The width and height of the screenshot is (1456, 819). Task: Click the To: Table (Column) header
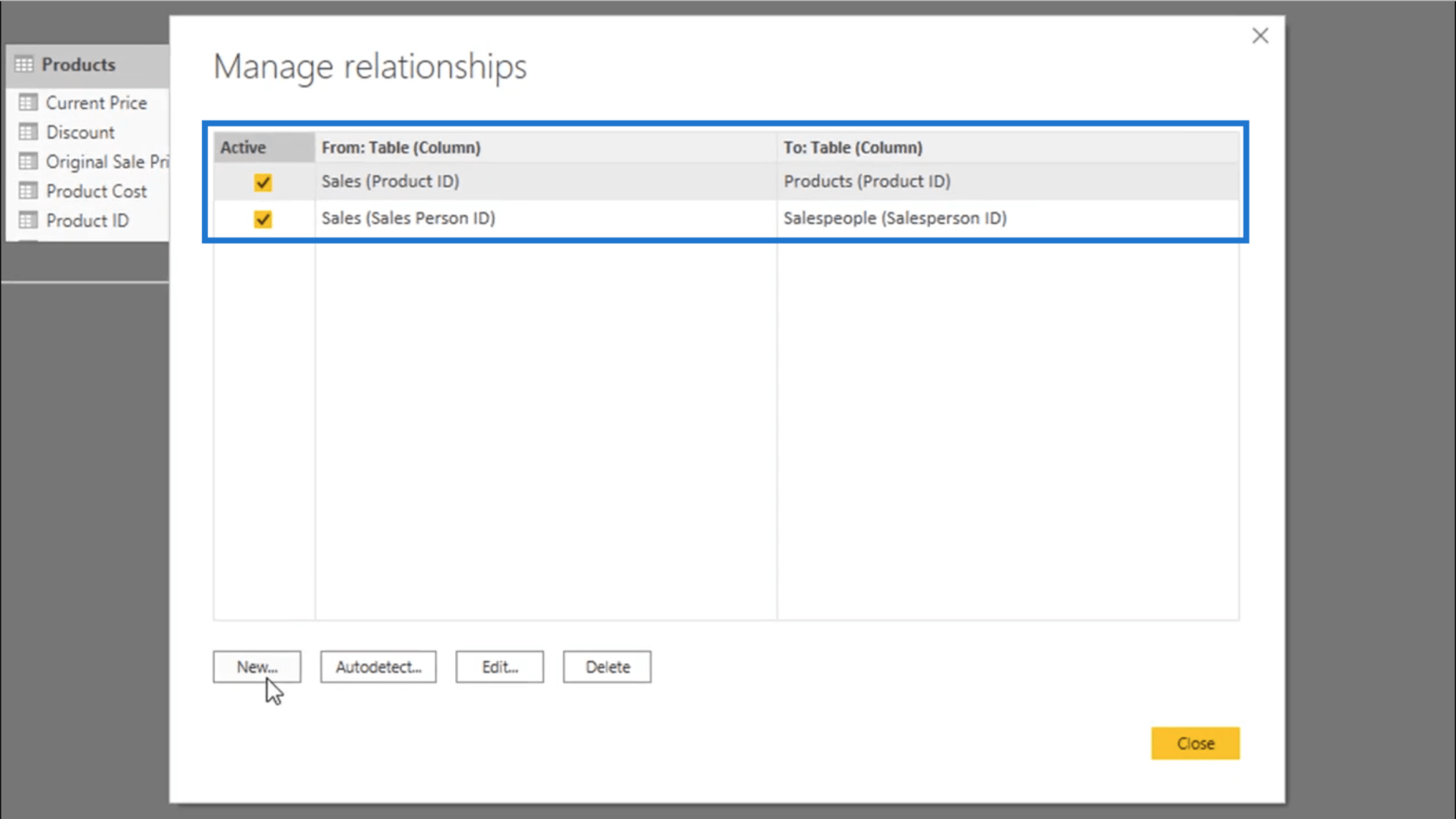tap(1008, 147)
